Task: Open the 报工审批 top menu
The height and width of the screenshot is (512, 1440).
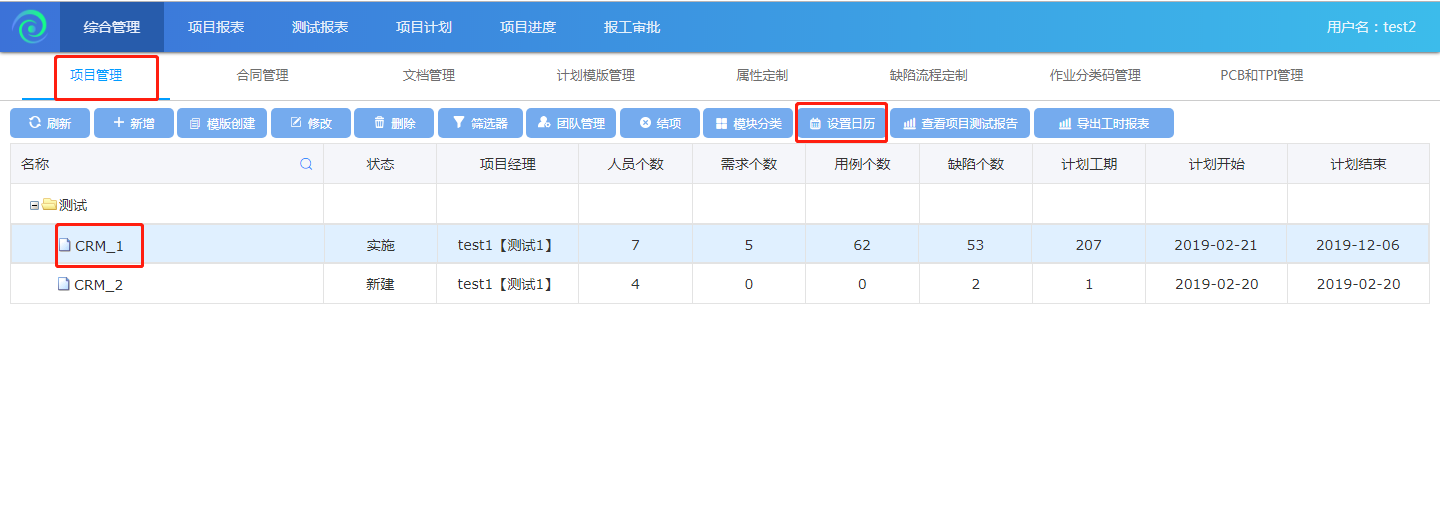Action: pos(632,27)
